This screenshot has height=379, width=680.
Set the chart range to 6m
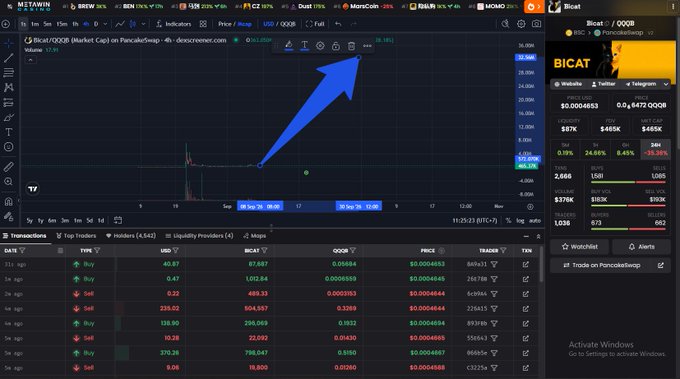(x=52, y=220)
